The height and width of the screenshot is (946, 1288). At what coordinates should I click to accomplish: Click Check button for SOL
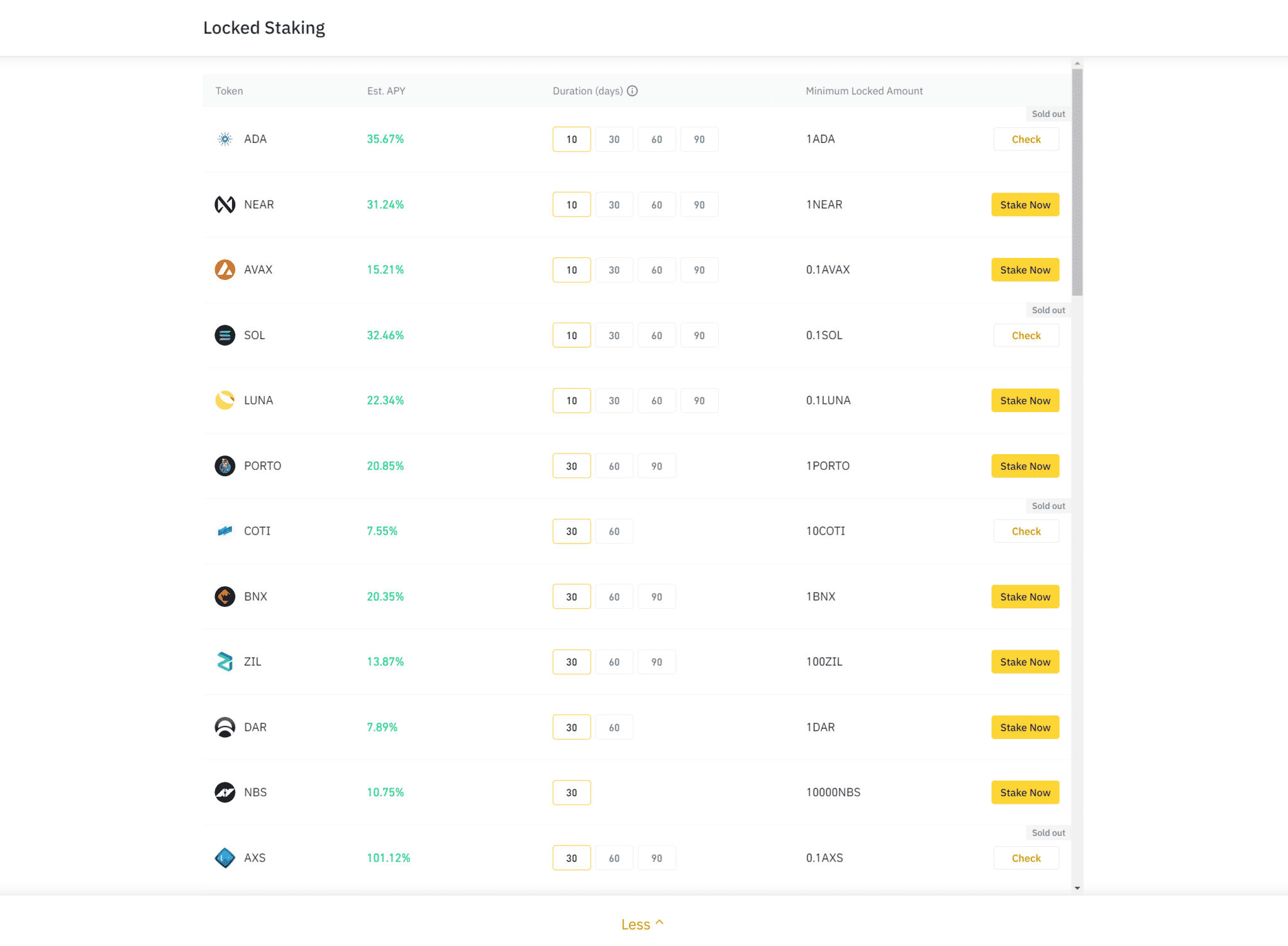(x=1026, y=335)
